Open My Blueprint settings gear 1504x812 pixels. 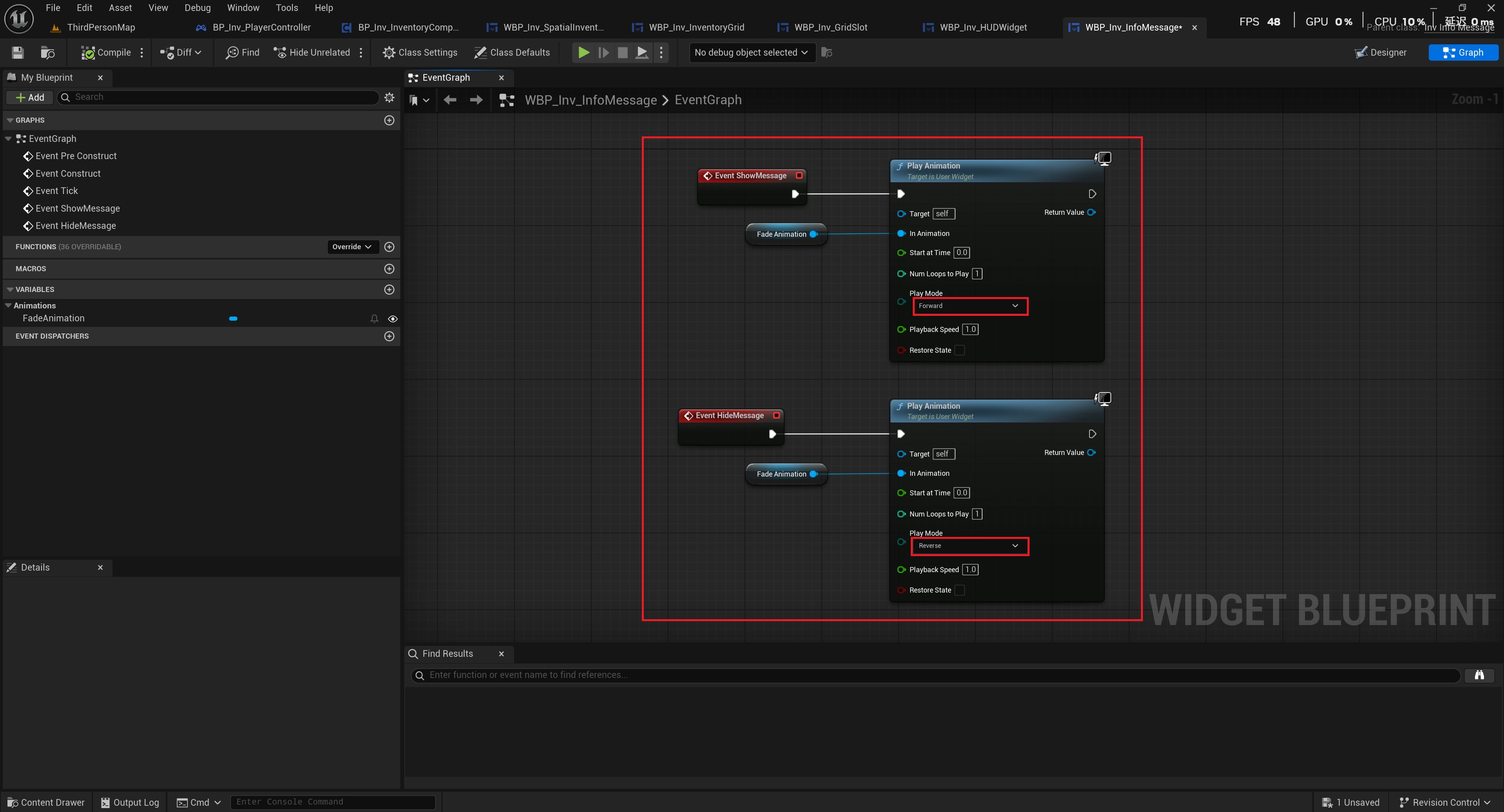pos(389,98)
